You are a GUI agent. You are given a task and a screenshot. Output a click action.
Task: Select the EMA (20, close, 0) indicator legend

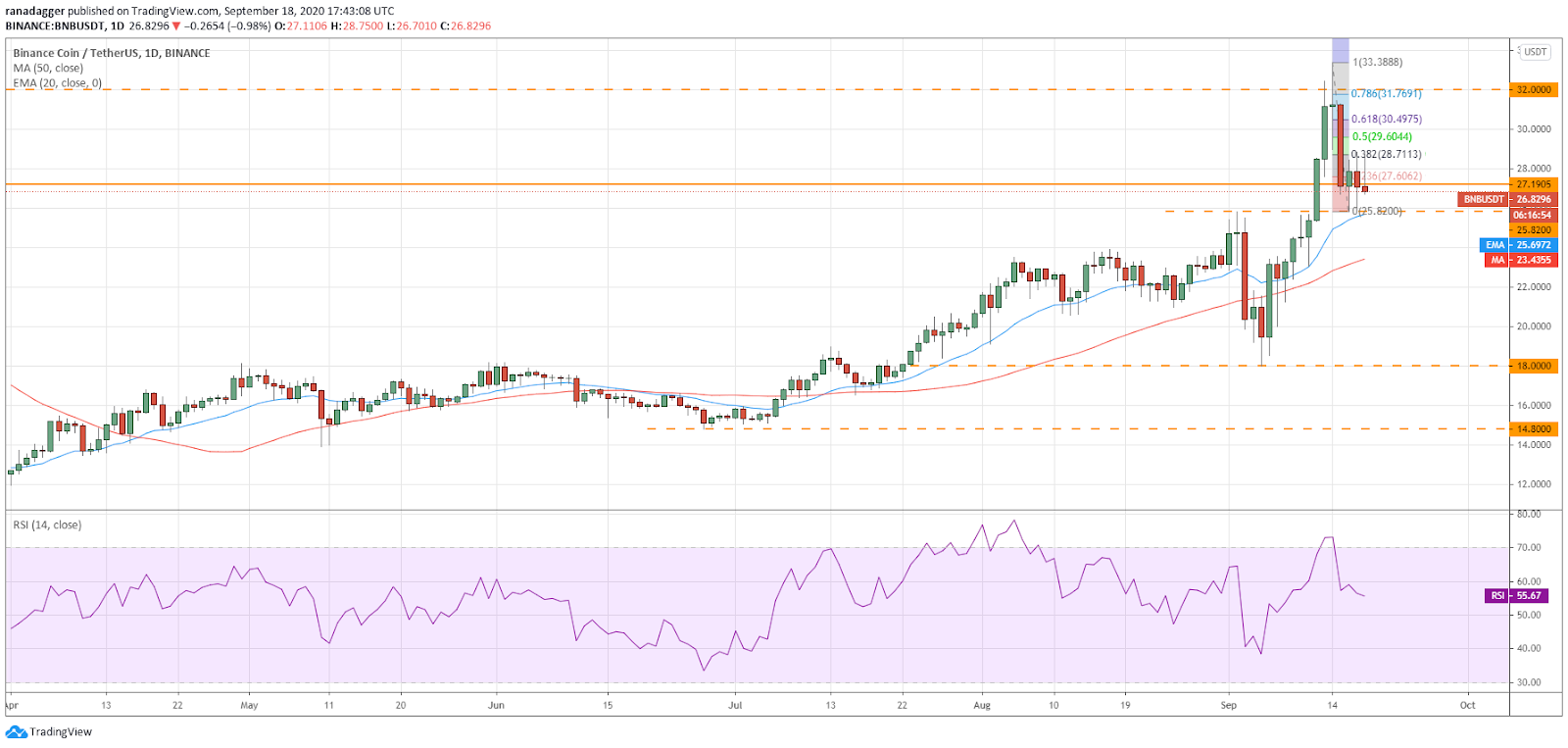point(58,83)
